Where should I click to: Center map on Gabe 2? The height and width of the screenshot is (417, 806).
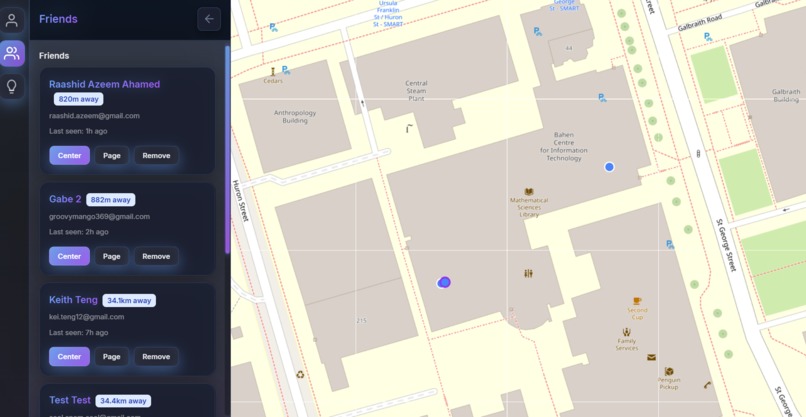point(69,256)
